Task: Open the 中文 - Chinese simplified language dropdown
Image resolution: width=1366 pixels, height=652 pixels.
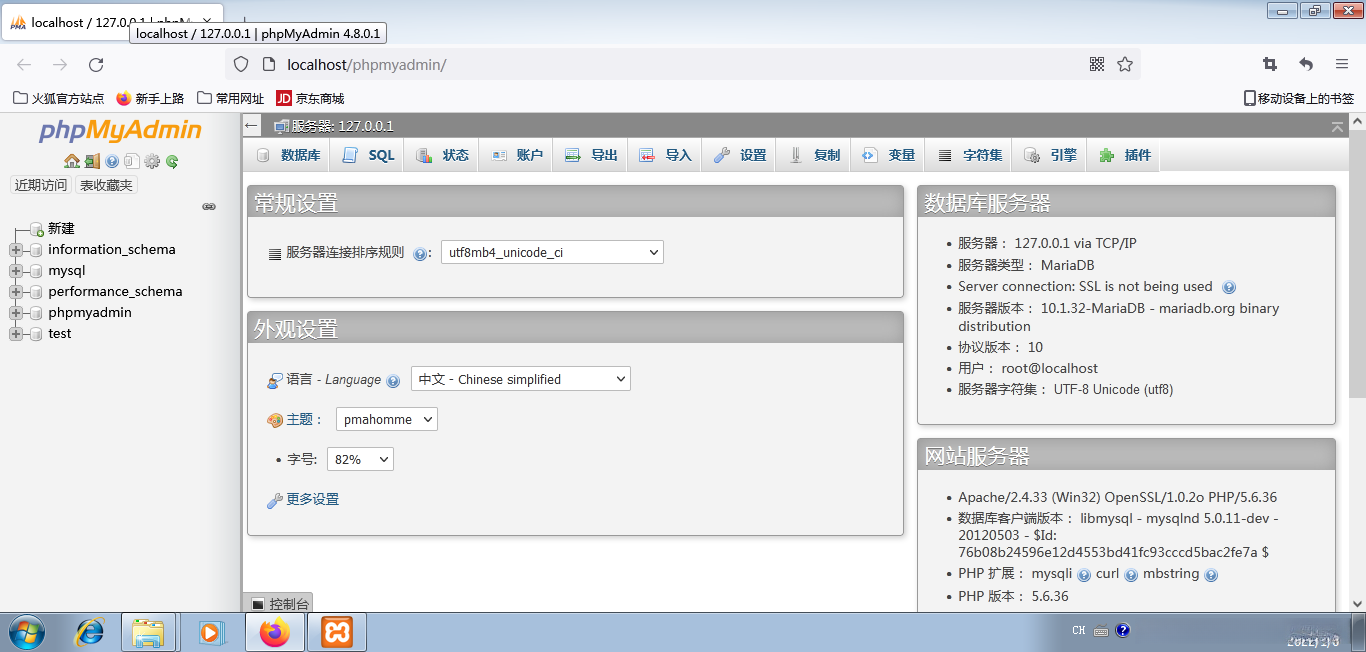Action: pos(521,379)
